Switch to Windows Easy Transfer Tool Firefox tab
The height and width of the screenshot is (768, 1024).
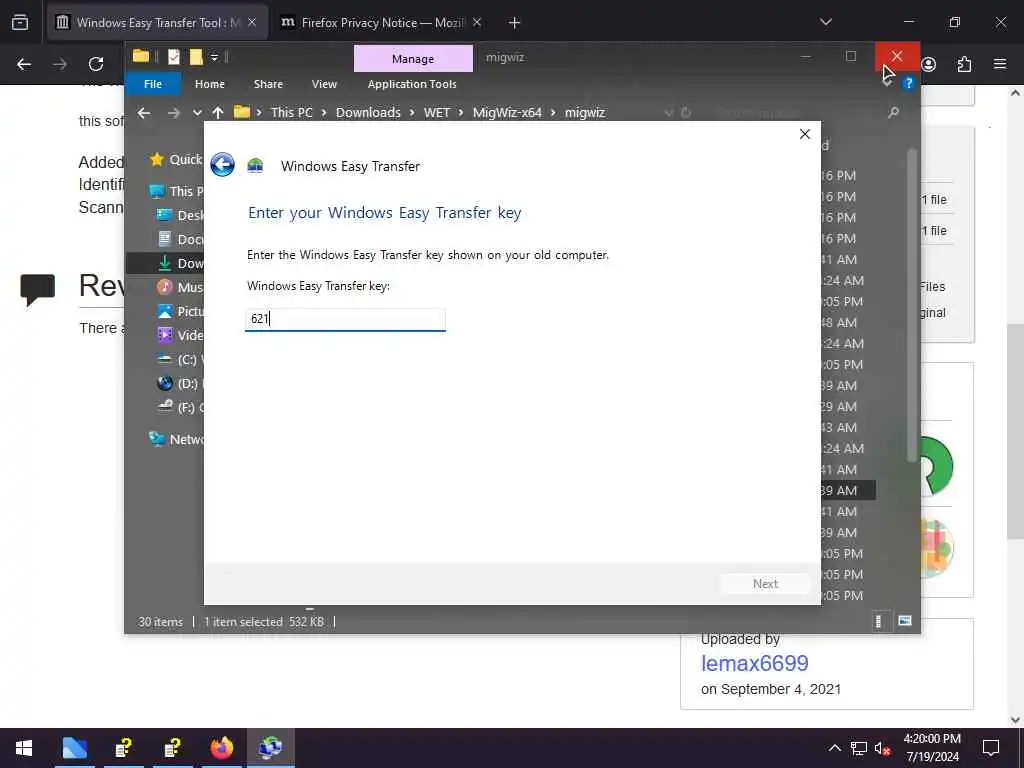tap(157, 23)
